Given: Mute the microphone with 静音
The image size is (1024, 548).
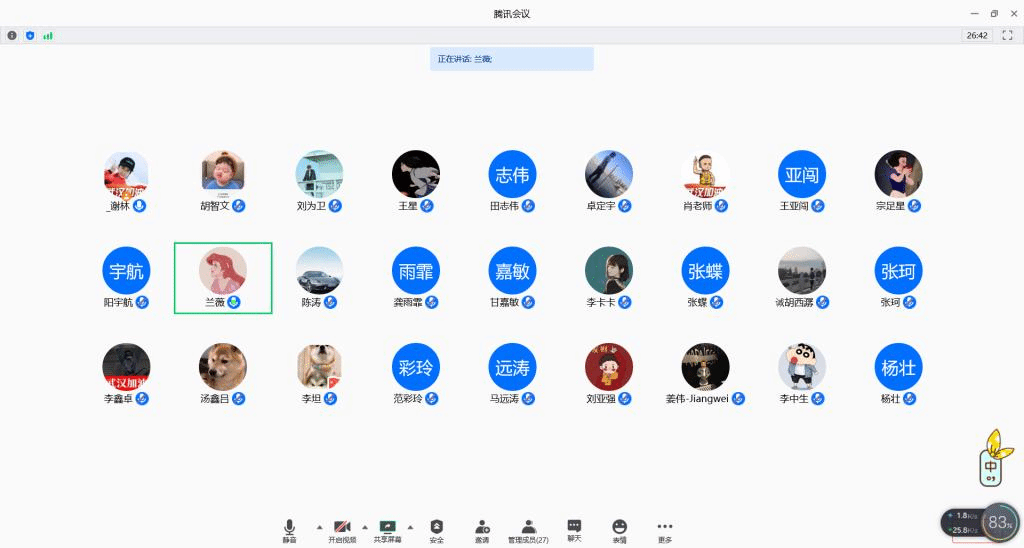Looking at the screenshot, I should coord(289,531).
